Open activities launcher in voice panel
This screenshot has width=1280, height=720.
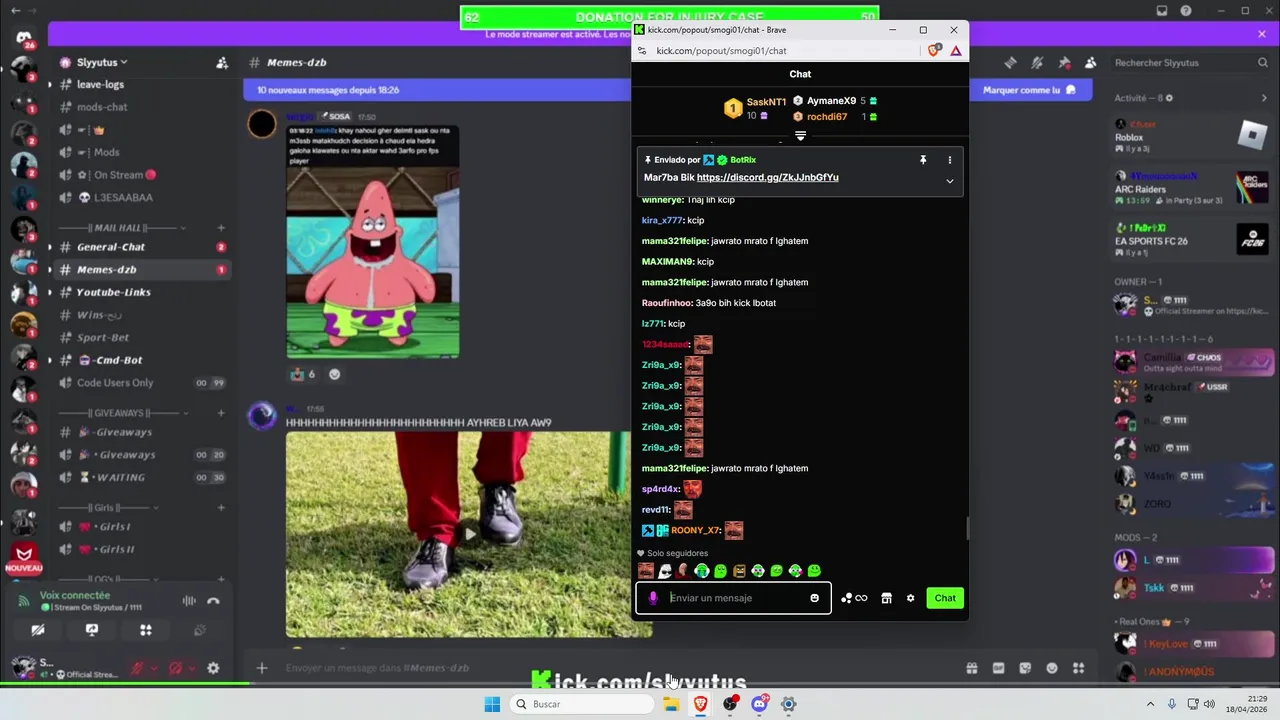[146, 630]
